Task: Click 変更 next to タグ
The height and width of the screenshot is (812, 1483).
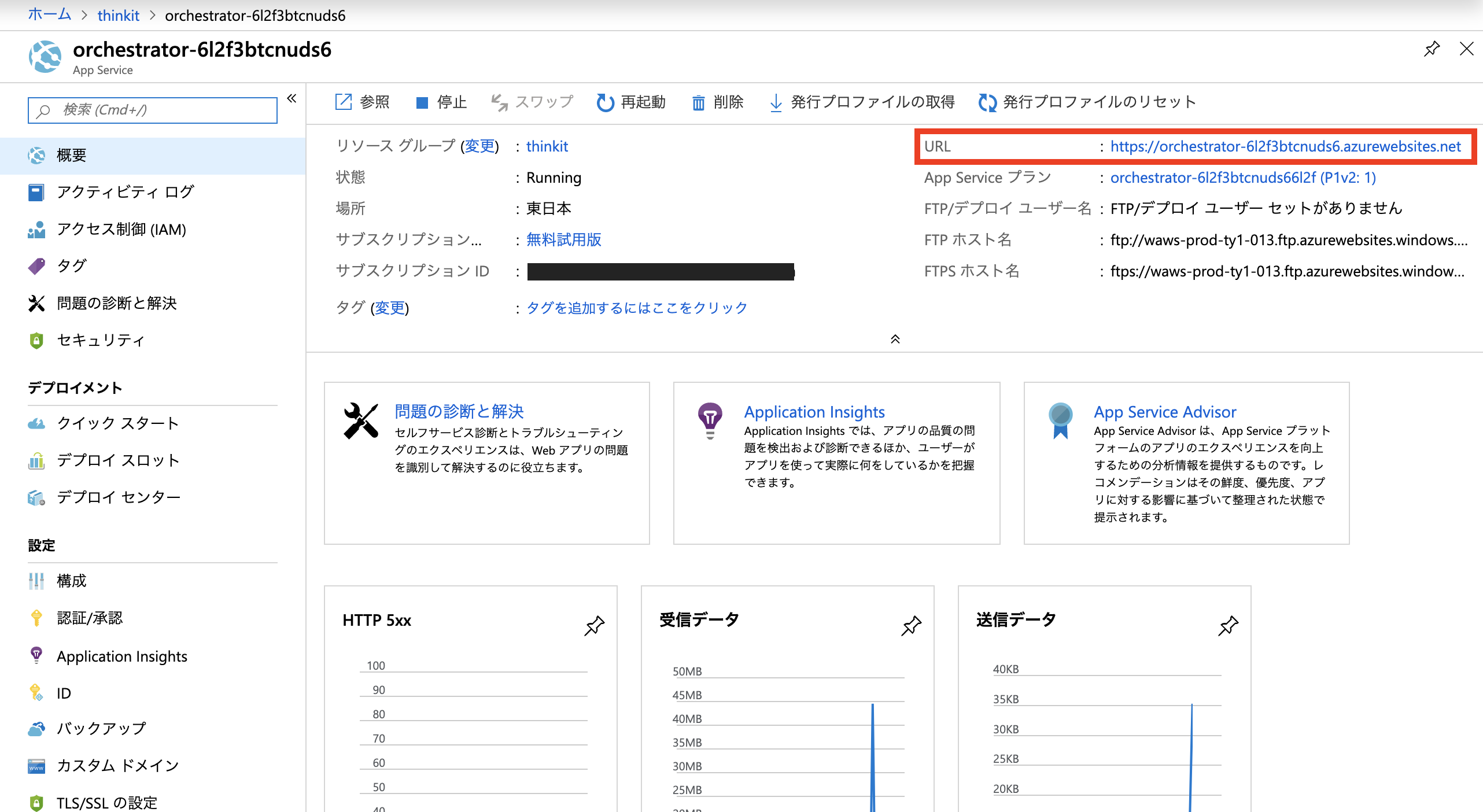Action: [390, 308]
